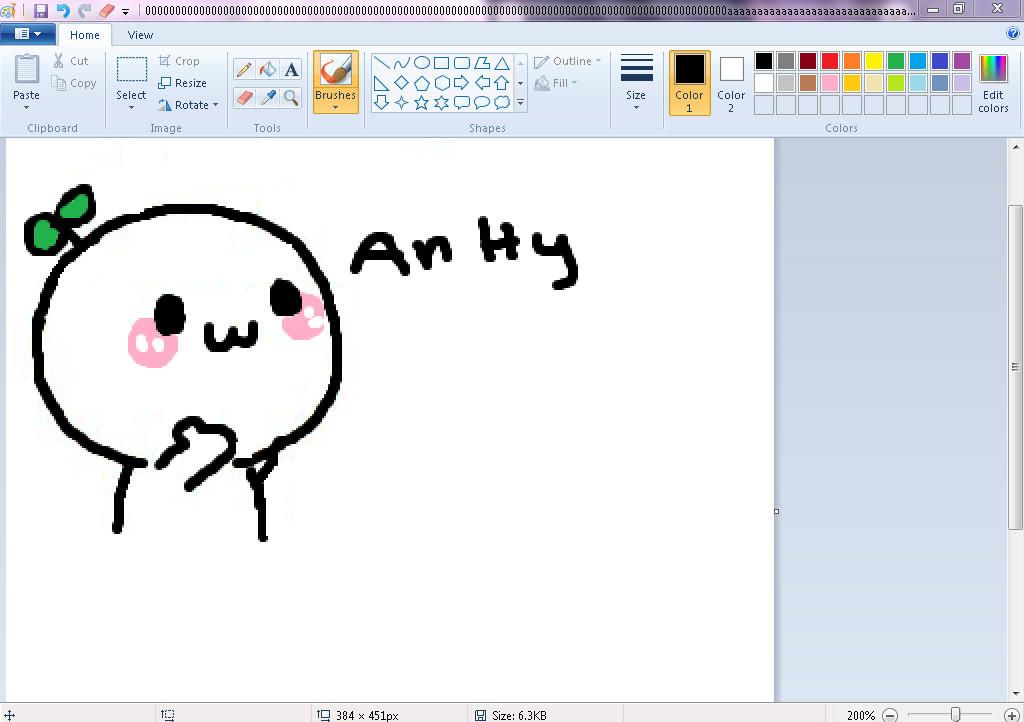Click the zoom slider handle
This screenshot has width=1024, height=722.
(955, 715)
